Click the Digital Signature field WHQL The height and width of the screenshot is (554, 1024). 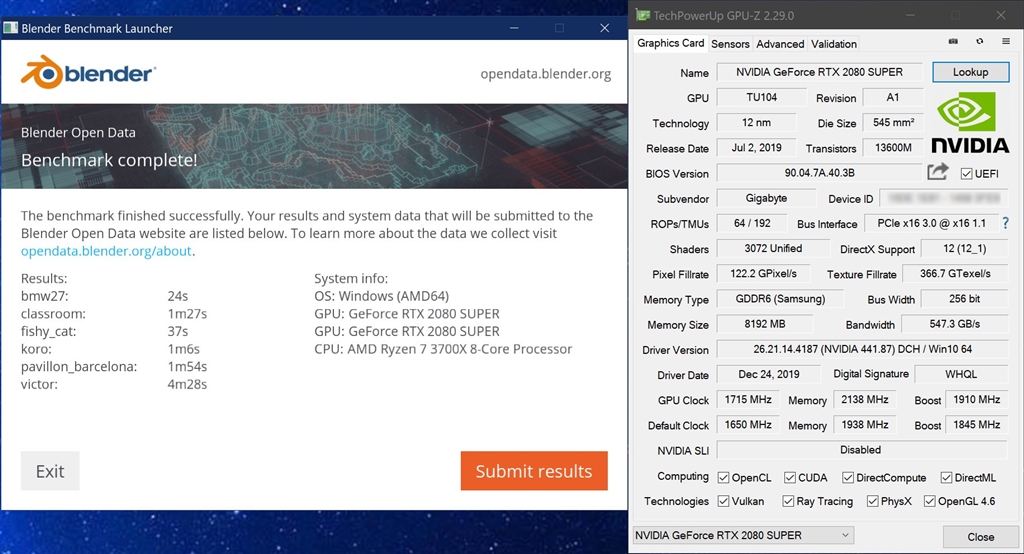(961, 374)
